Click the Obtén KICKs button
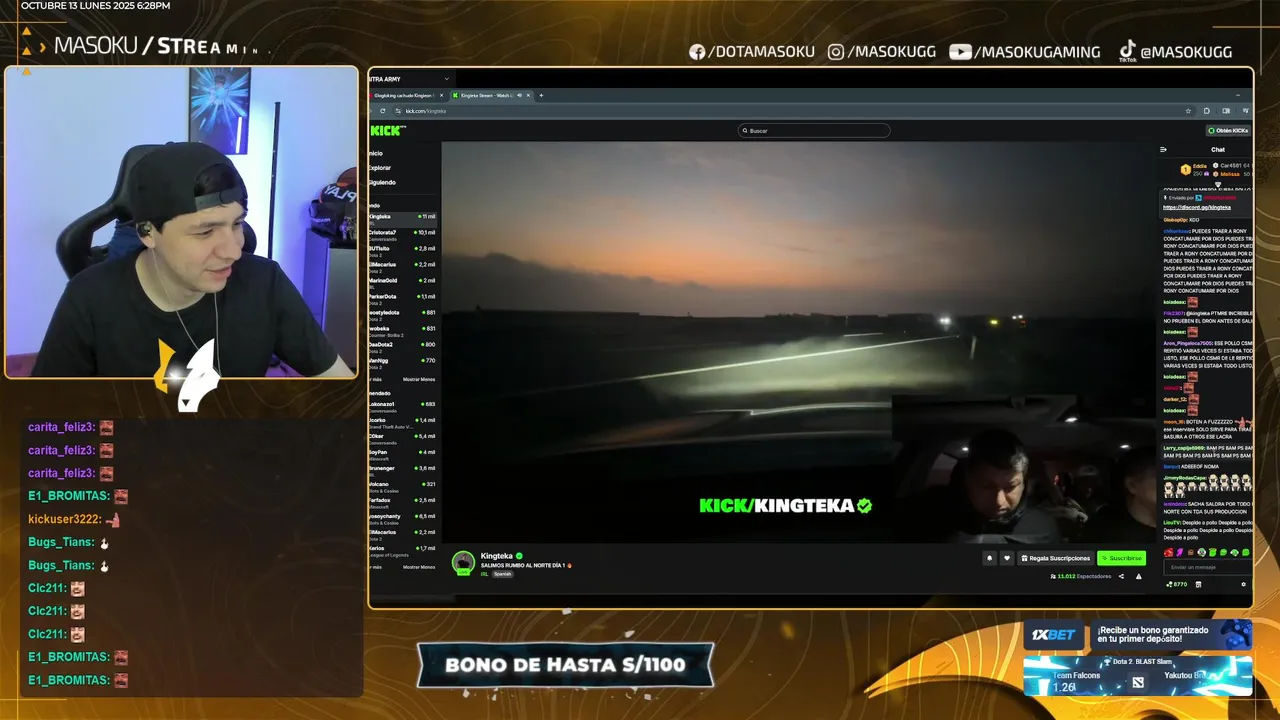The height and width of the screenshot is (720, 1280). point(1228,130)
